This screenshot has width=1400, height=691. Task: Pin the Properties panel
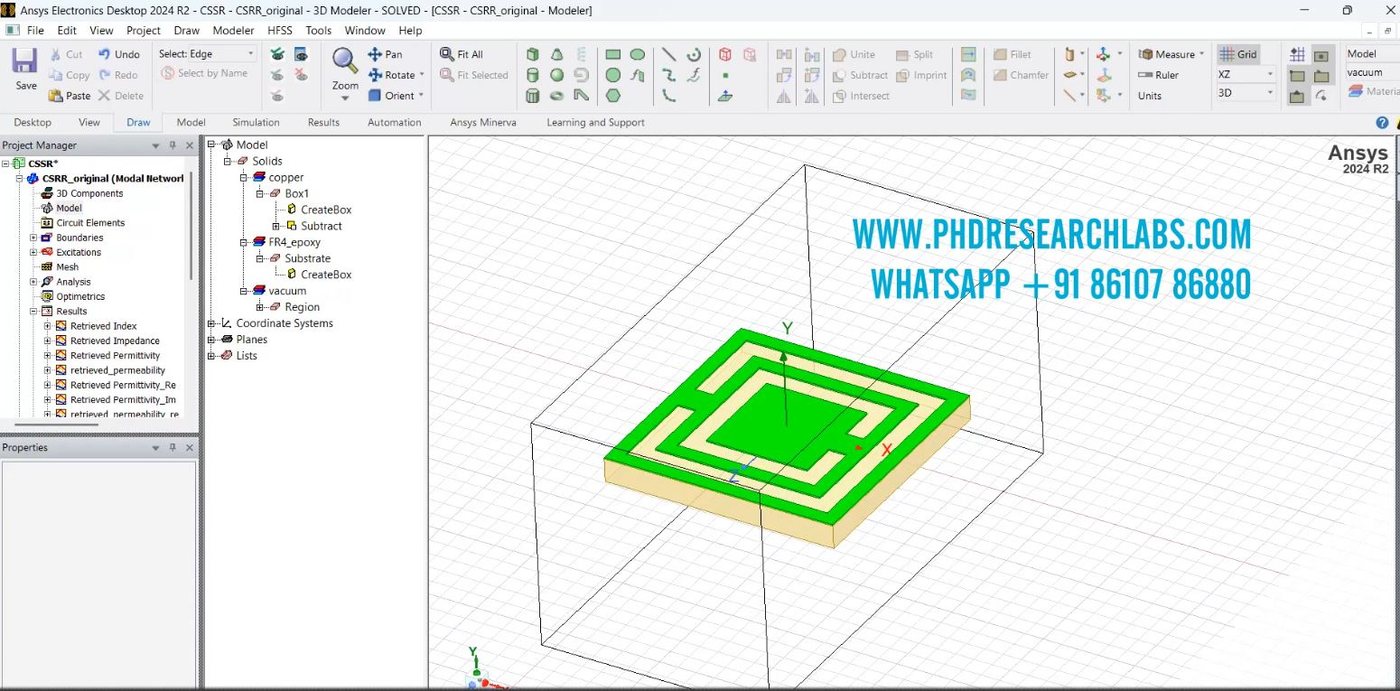(x=172, y=448)
